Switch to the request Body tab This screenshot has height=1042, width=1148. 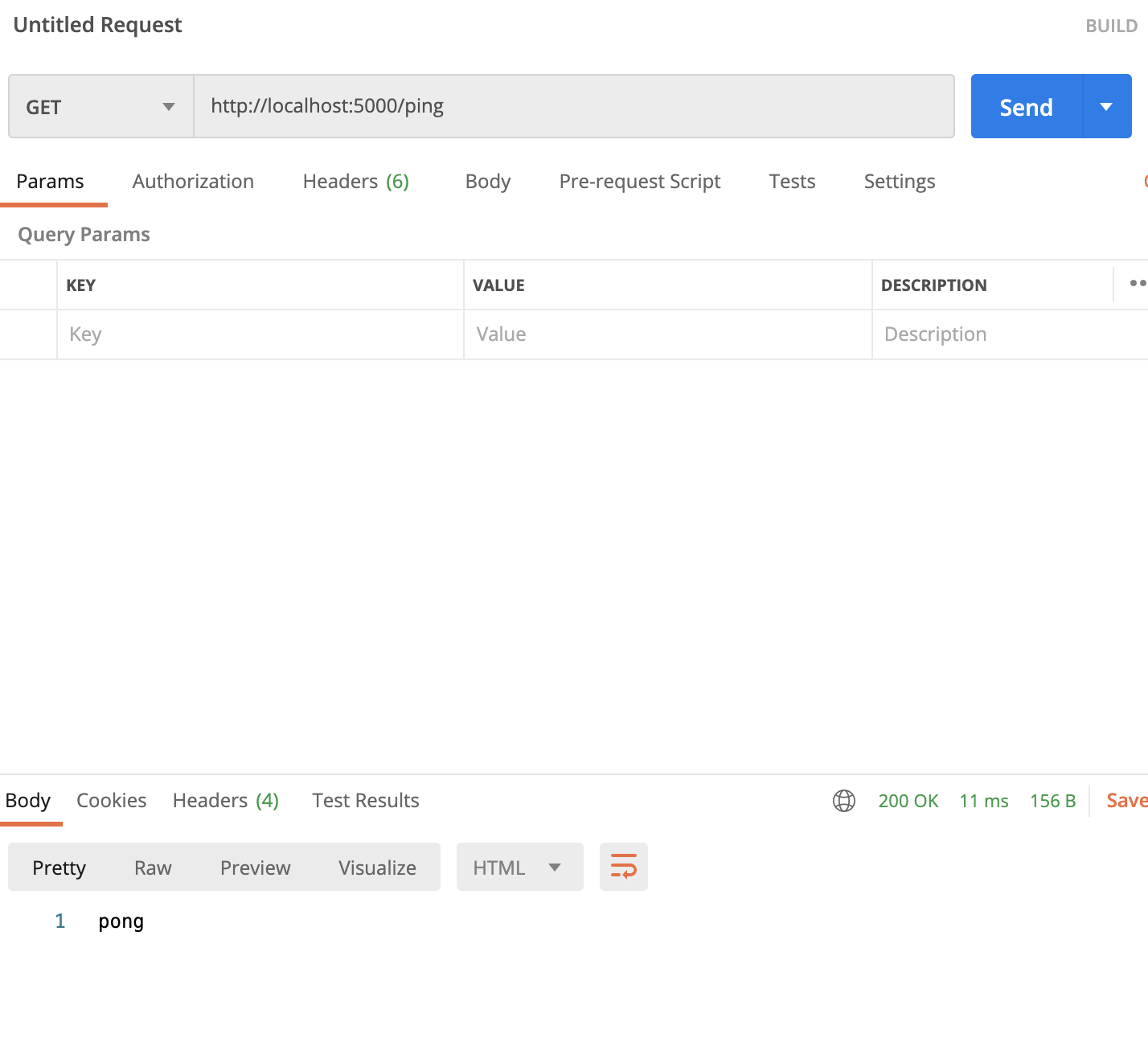tap(488, 182)
